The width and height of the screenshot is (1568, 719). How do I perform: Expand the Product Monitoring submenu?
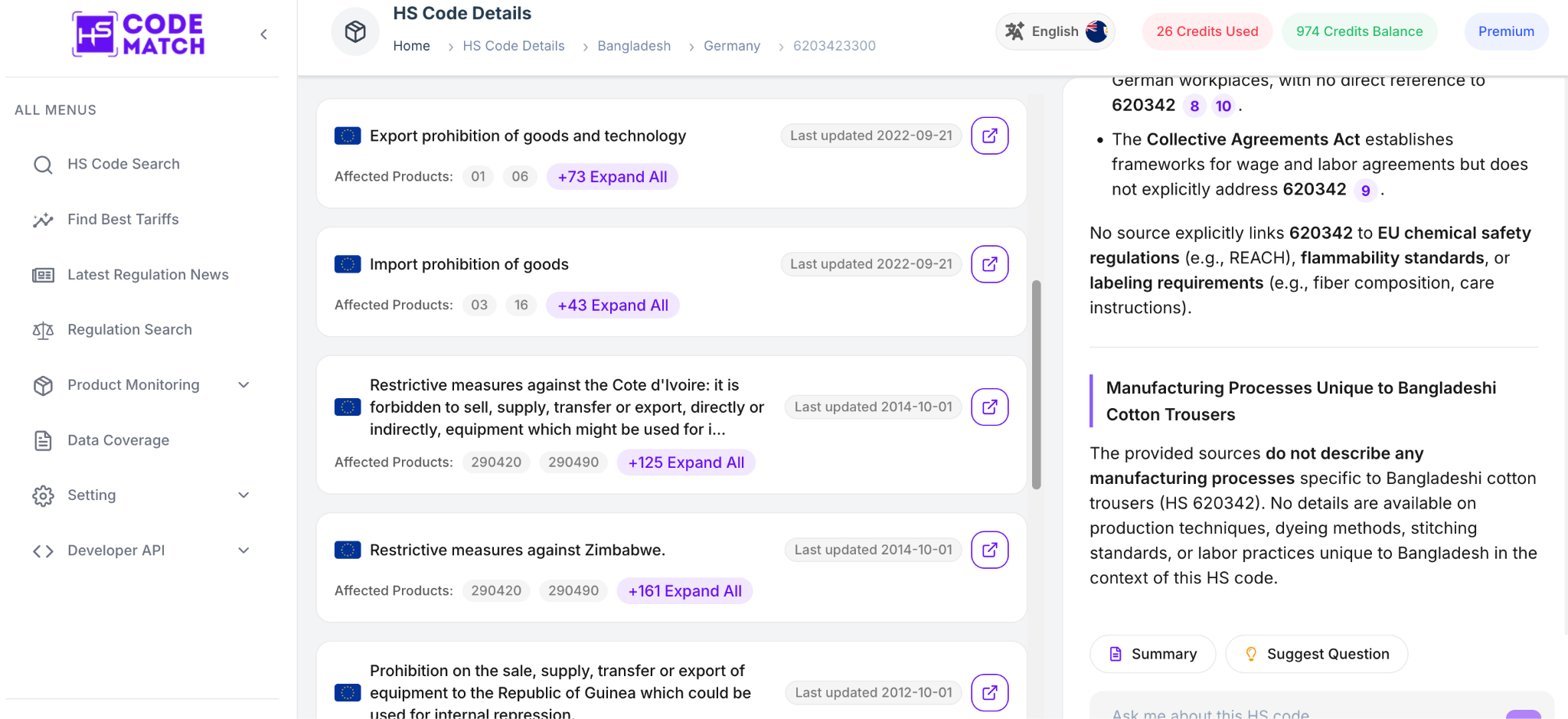(x=243, y=385)
